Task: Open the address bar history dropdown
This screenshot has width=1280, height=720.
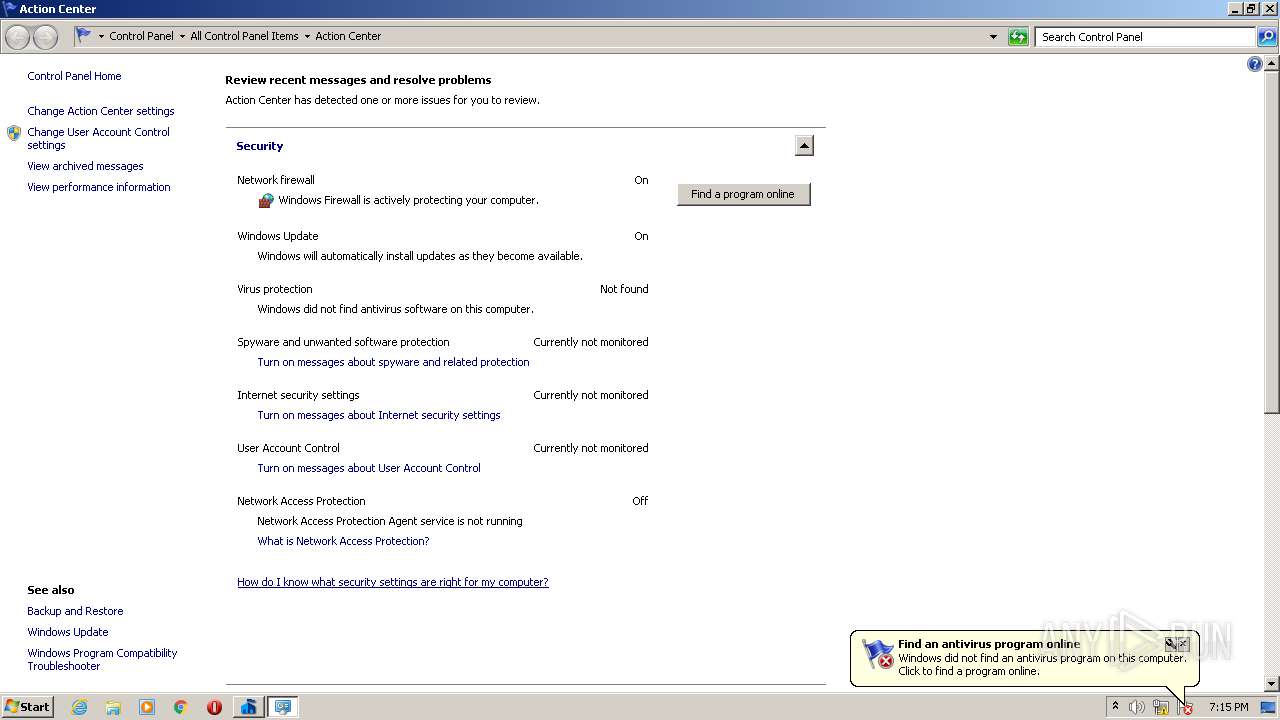Action: pyautogui.click(x=993, y=37)
